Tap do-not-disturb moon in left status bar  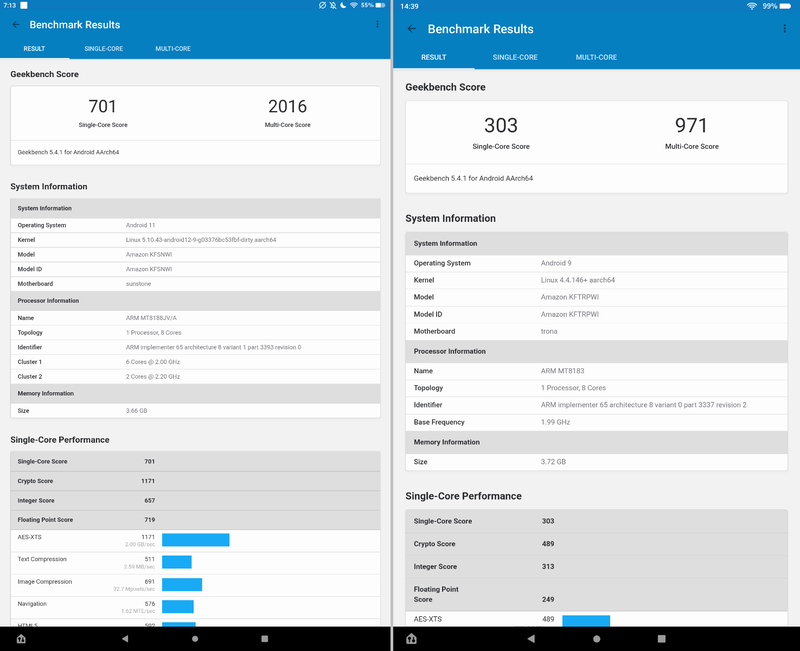343,5
